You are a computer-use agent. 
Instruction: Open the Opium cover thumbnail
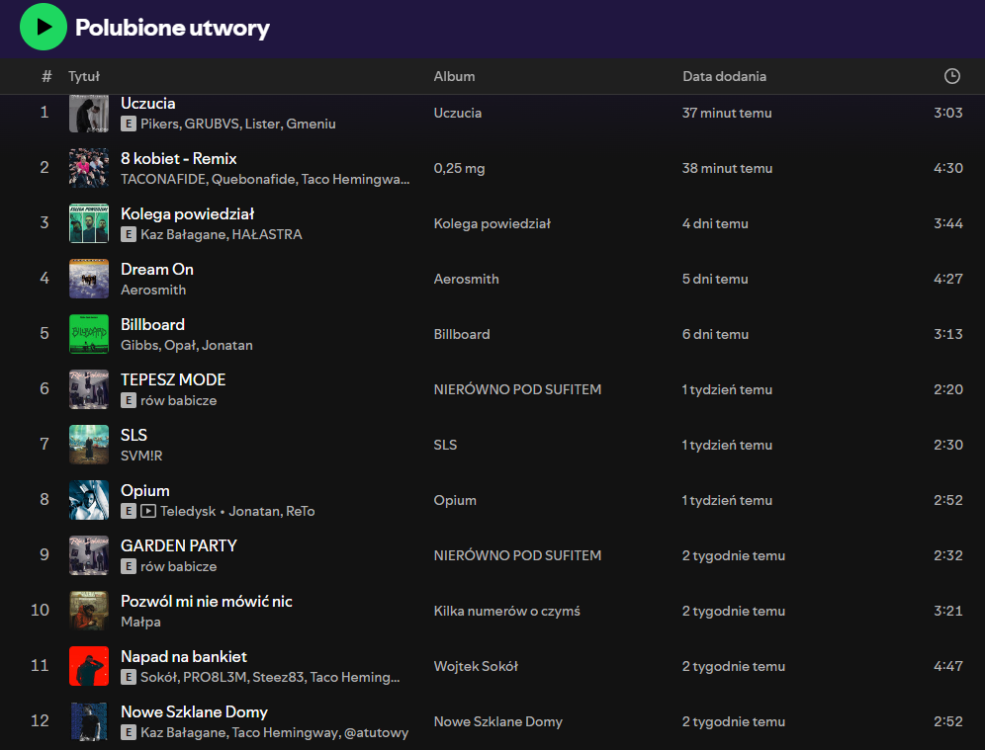click(x=89, y=499)
